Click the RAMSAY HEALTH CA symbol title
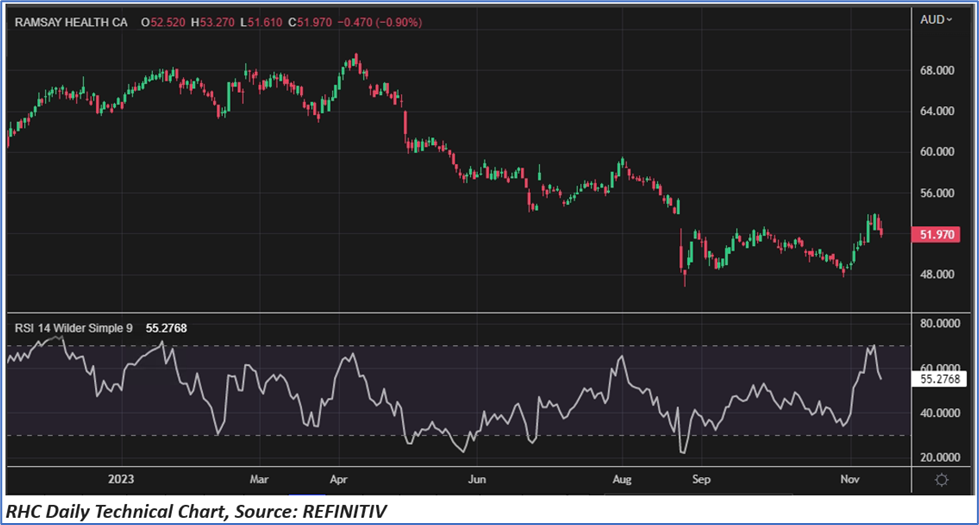The height and width of the screenshot is (525, 979). tap(71, 22)
